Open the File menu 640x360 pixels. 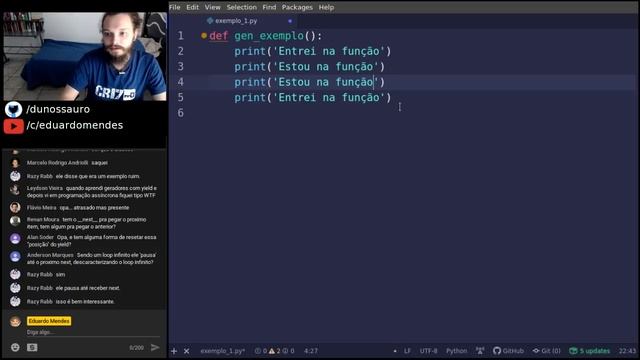click(x=175, y=7)
